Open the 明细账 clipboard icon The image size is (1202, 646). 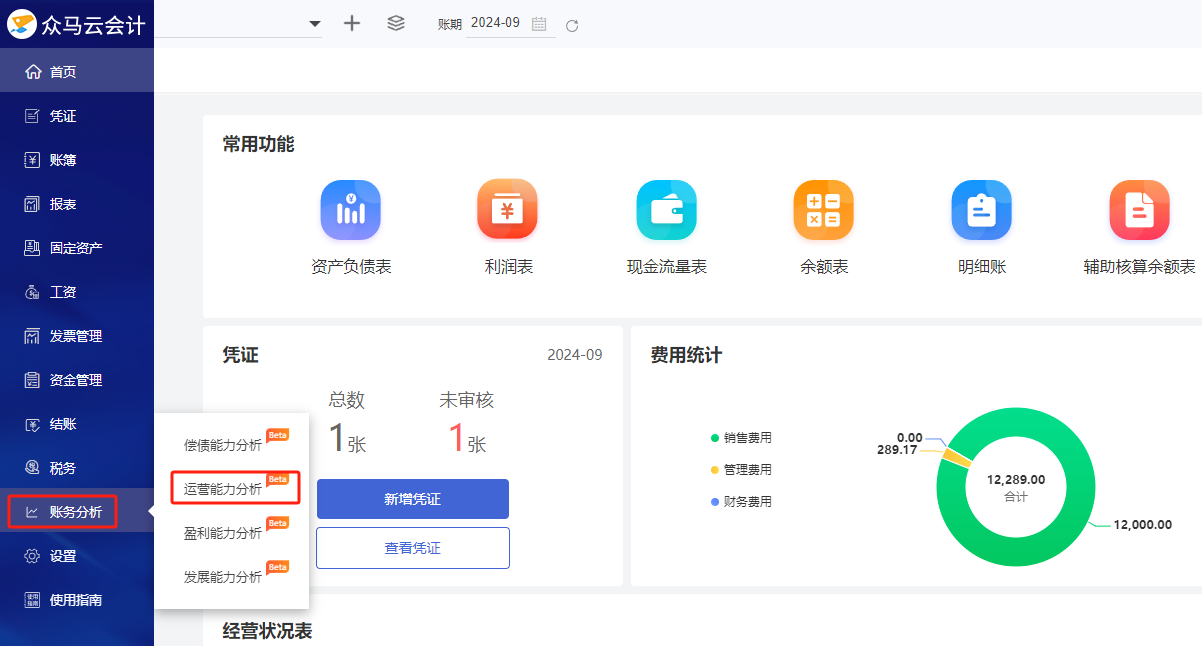[981, 210]
